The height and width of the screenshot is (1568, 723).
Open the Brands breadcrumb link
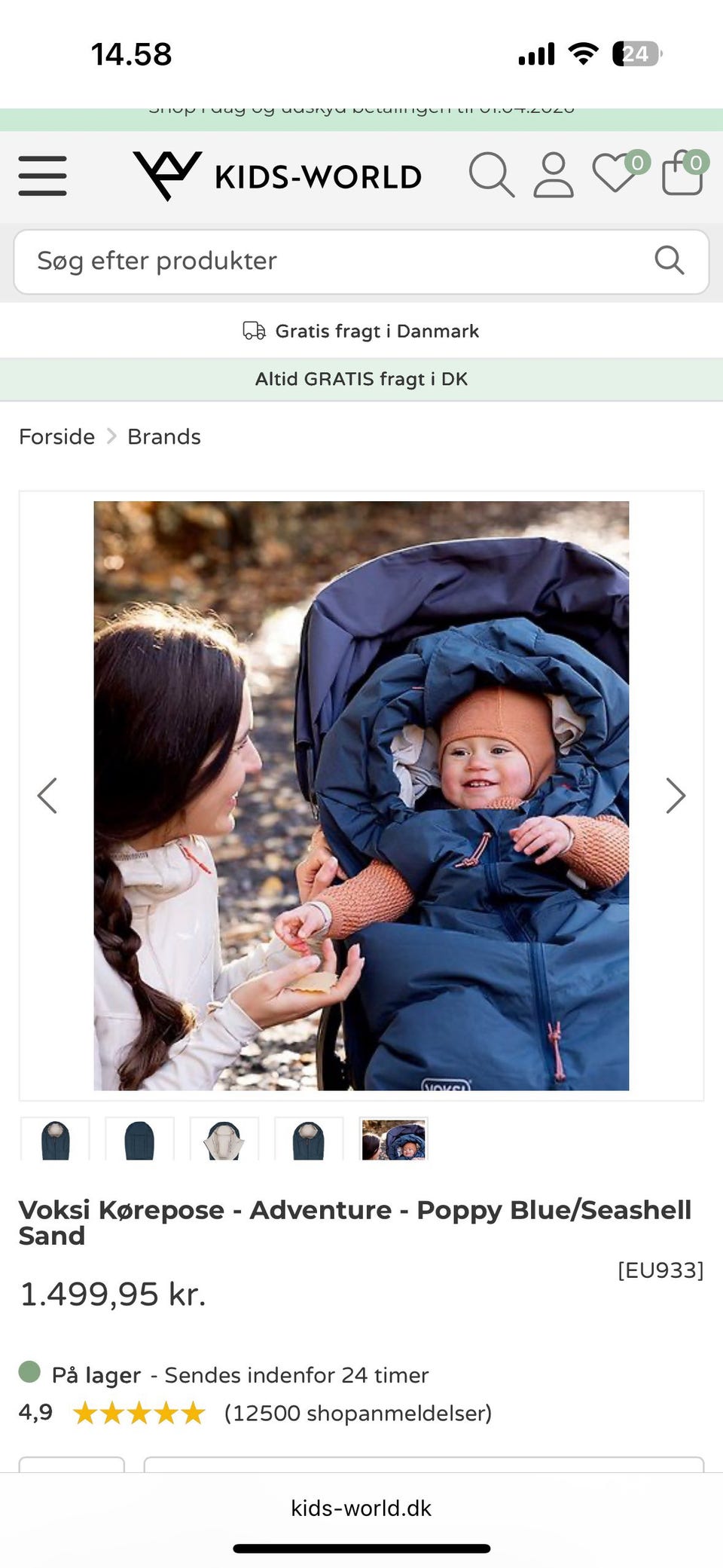[164, 437]
